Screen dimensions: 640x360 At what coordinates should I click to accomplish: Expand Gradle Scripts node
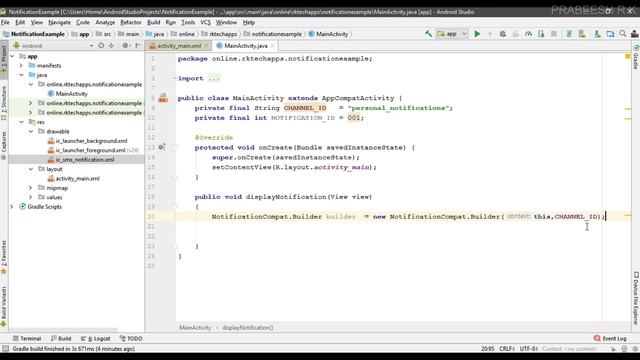12,207
